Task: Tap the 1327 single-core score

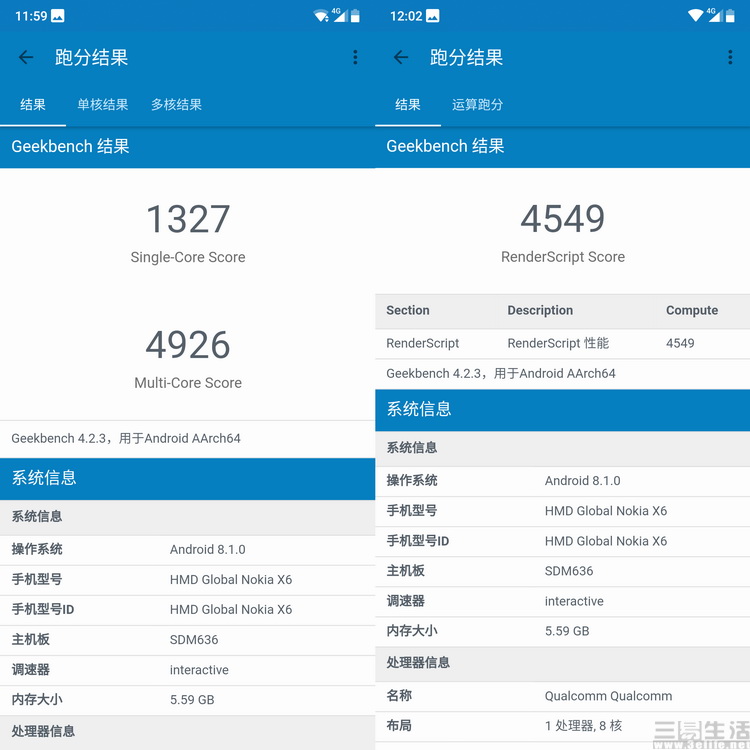Action: point(188,219)
